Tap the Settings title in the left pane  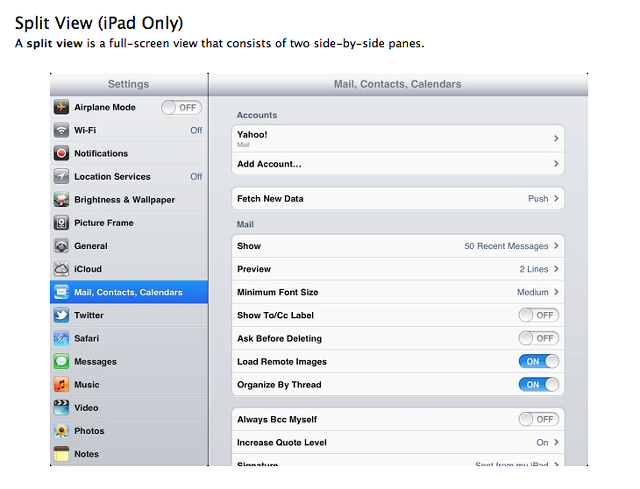click(x=128, y=84)
